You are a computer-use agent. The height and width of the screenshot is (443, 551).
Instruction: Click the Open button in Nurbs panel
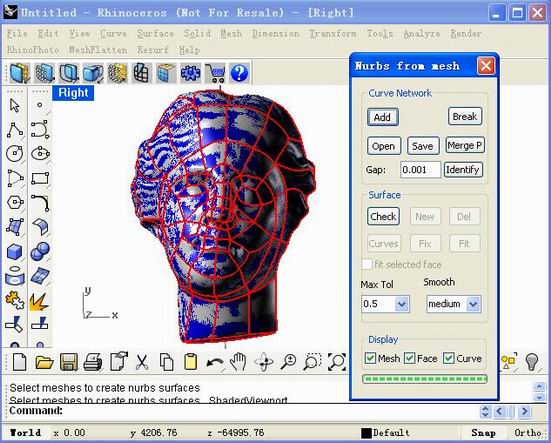pyautogui.click(x=384, y=146)
